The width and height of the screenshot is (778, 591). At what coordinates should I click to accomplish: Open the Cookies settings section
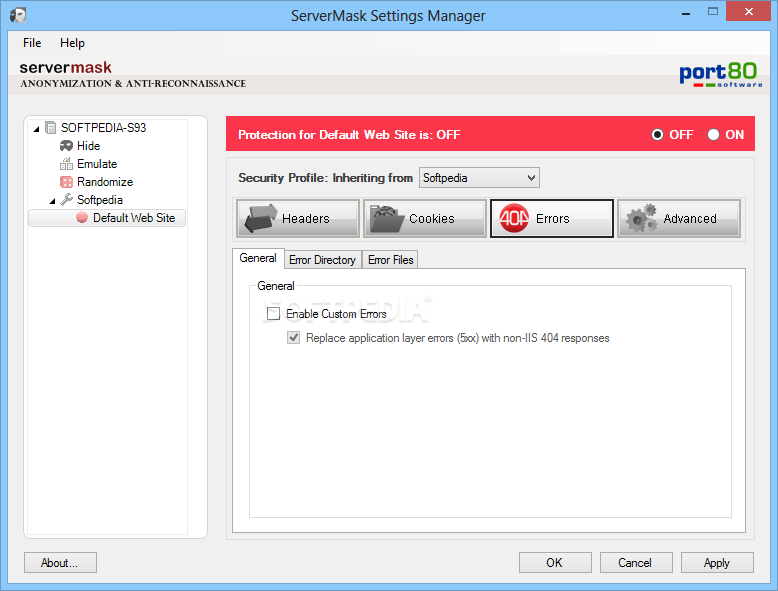pyautogui.click(x=425, y=218)
